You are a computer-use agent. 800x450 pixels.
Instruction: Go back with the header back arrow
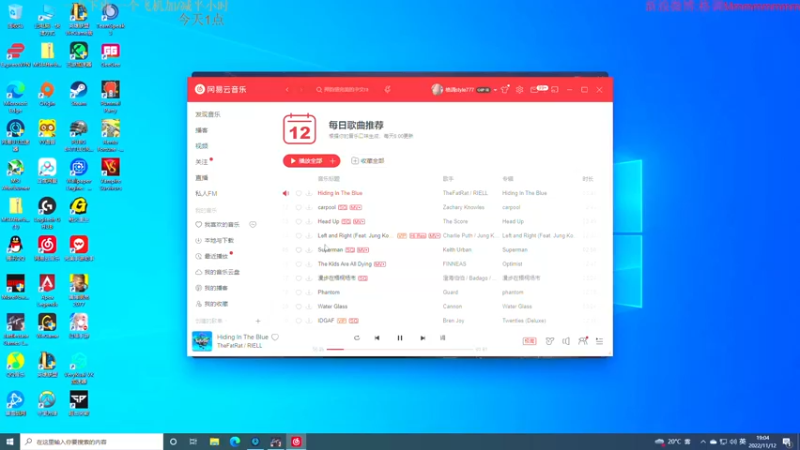(287, 89)
